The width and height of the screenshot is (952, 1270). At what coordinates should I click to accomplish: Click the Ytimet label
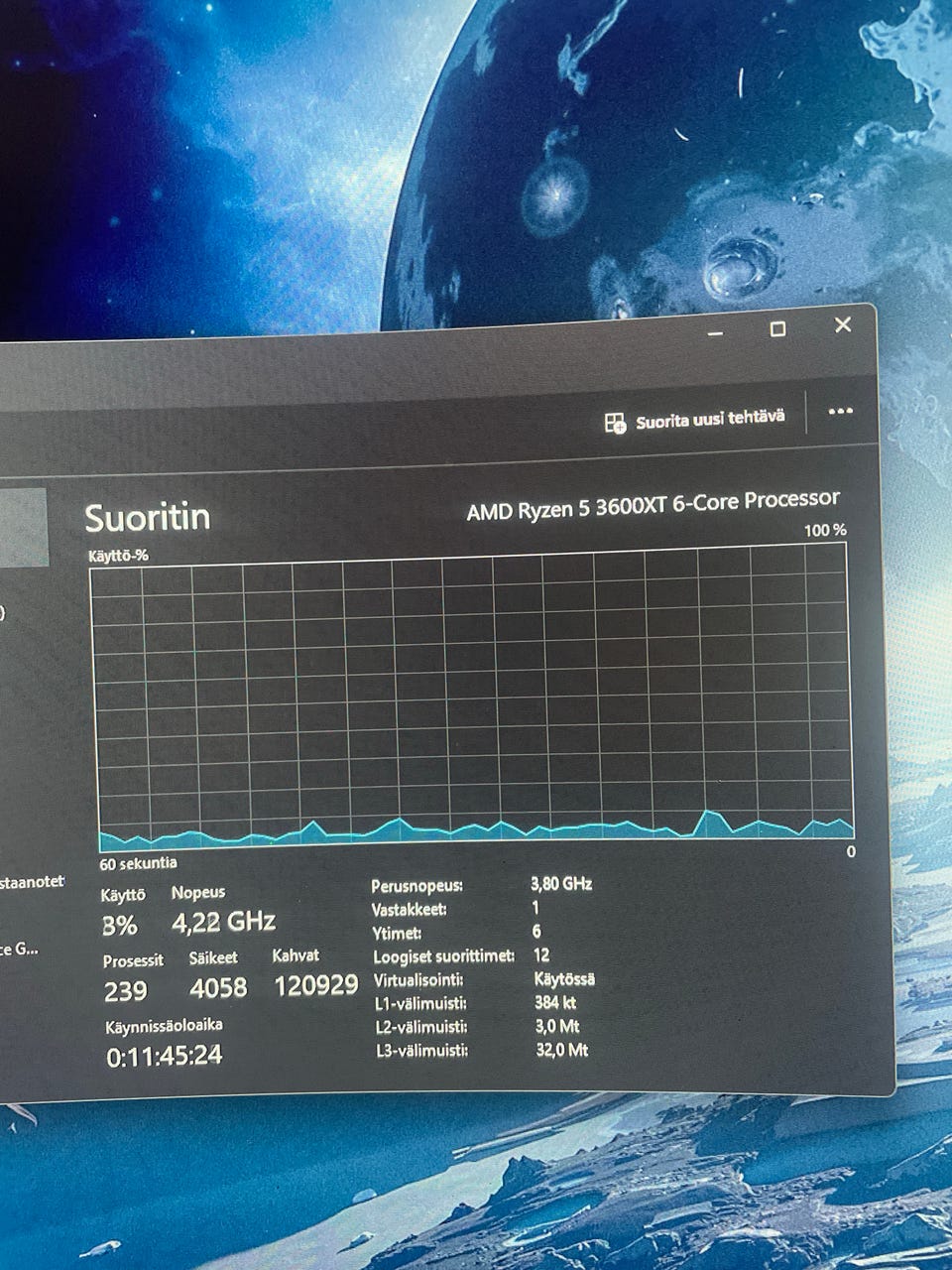point(397,934)
